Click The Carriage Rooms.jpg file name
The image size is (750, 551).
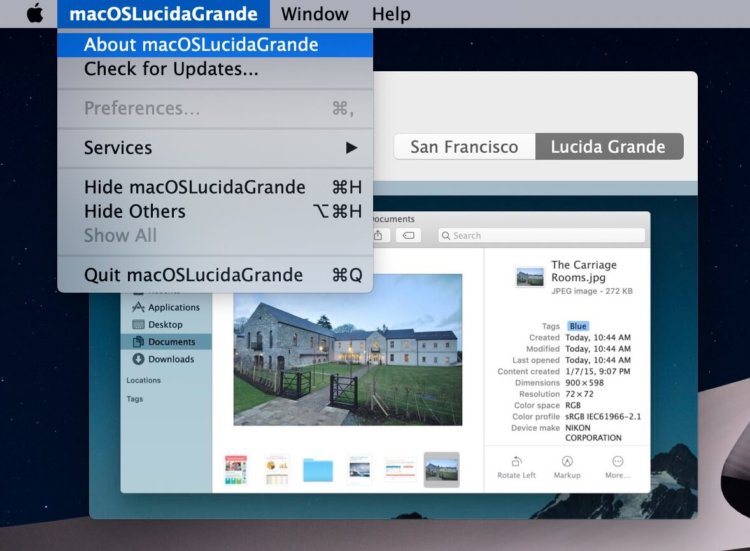click(584, 271)
